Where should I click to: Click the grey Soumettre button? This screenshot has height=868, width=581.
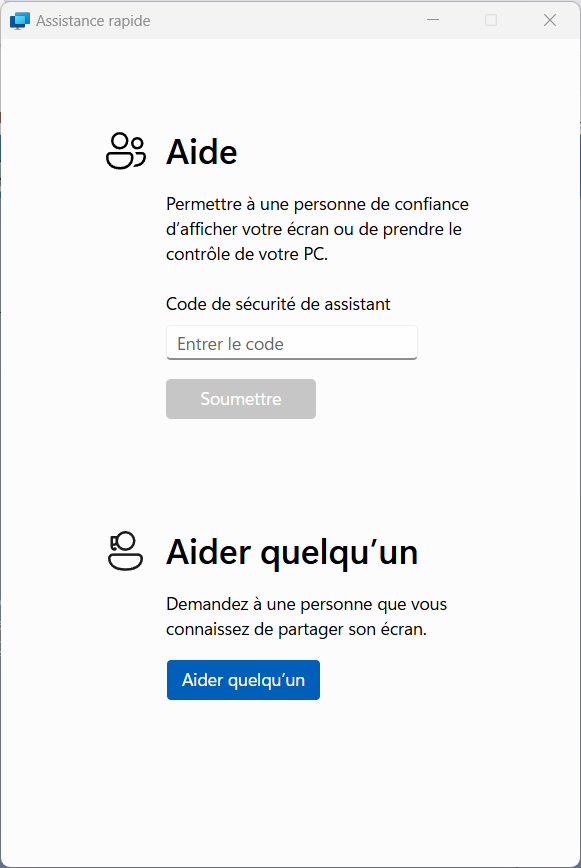pyautogui.click(x=241, y=399)
